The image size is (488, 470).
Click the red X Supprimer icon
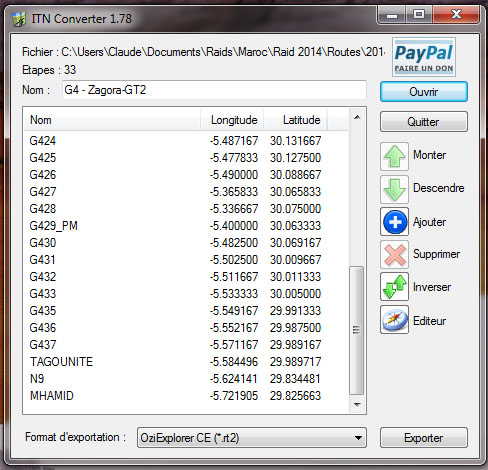coord(394,255)
